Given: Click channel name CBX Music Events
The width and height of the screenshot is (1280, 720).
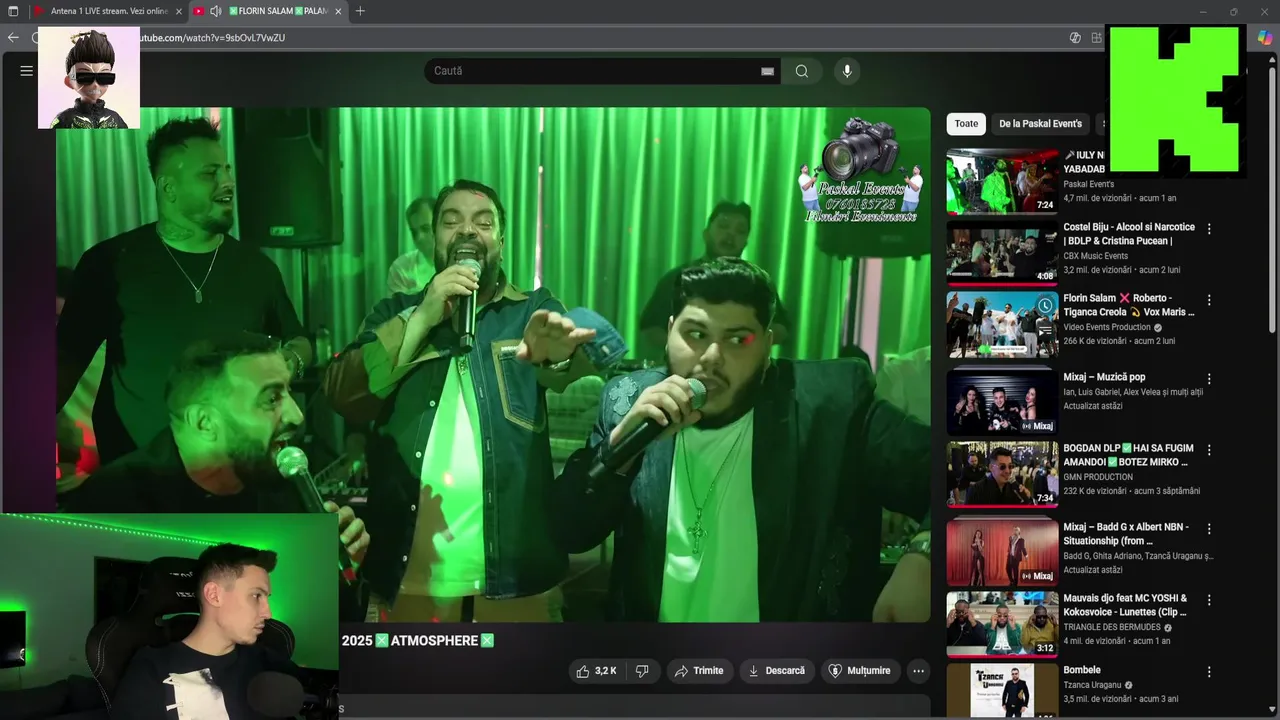Looking at the screenshot, I should [x=1095, y=256].
